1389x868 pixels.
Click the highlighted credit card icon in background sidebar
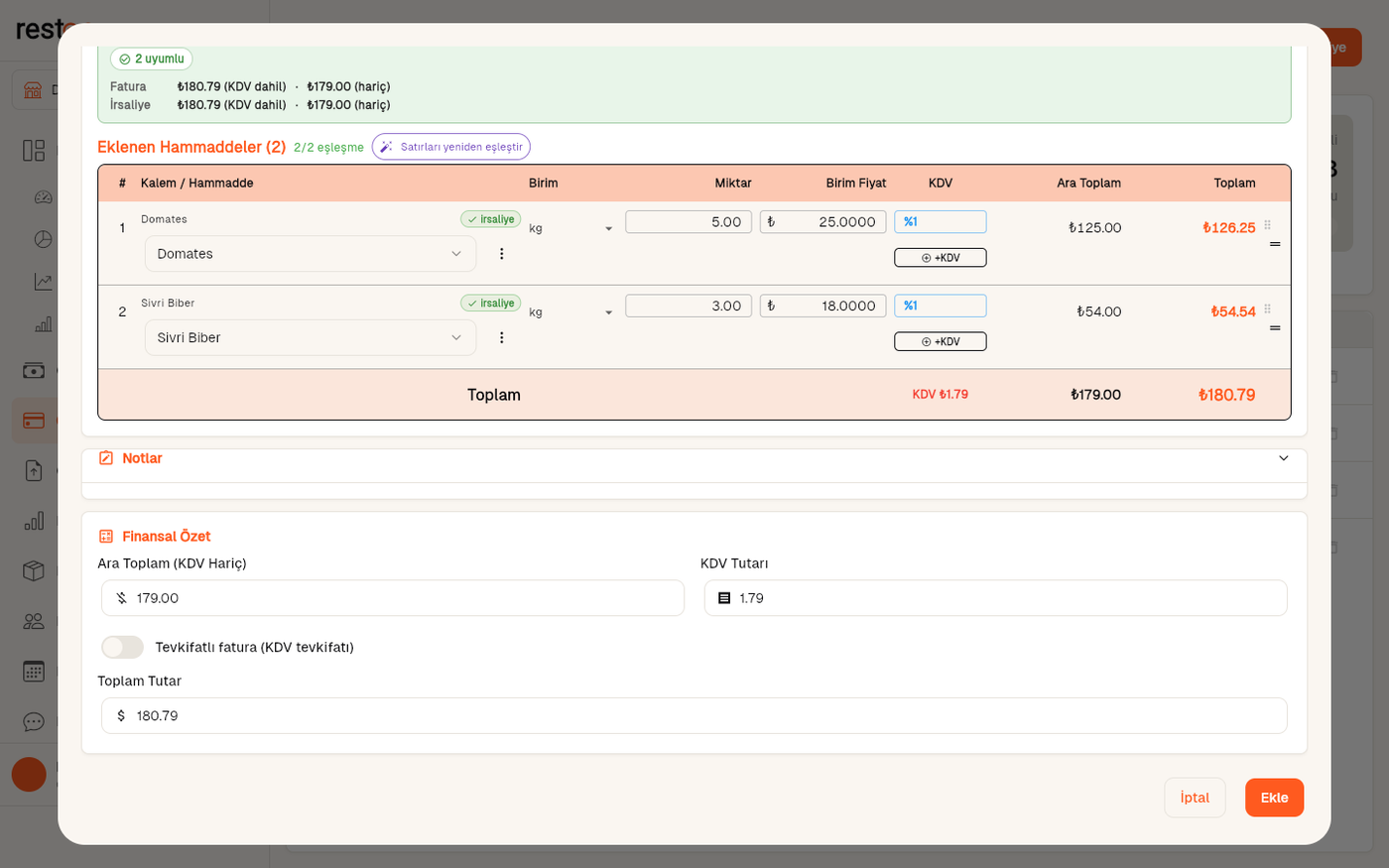[x=34, y=421]
